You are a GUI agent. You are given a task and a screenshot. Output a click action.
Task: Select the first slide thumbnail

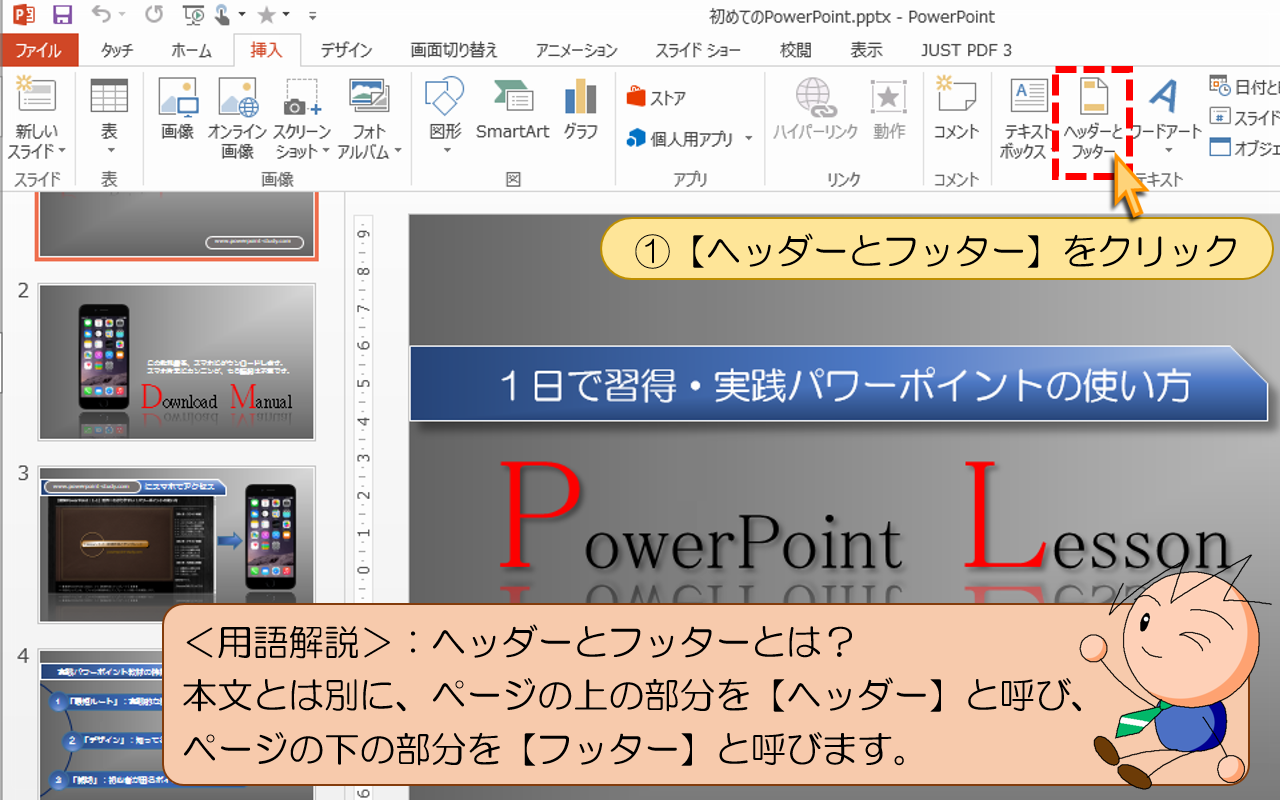point(177,226)
